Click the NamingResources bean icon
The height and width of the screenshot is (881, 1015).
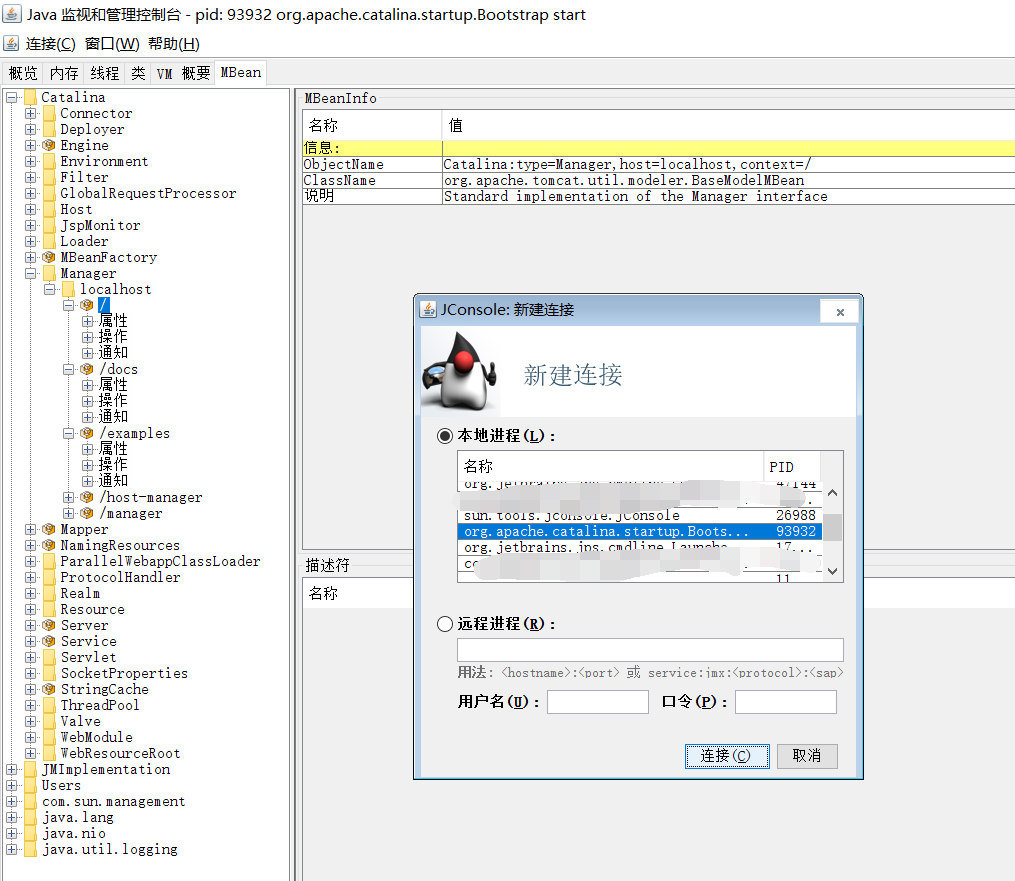(48, 545)
